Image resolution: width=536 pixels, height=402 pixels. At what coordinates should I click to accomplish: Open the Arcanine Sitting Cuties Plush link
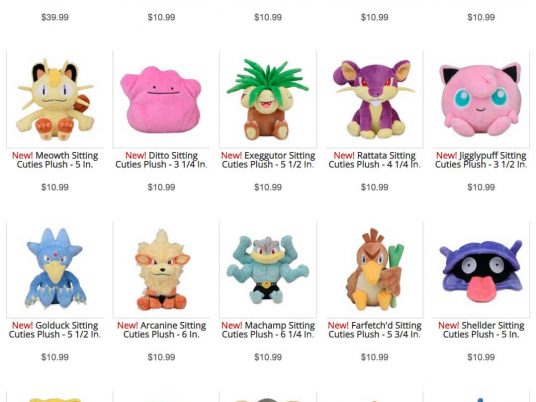point(161,330)
